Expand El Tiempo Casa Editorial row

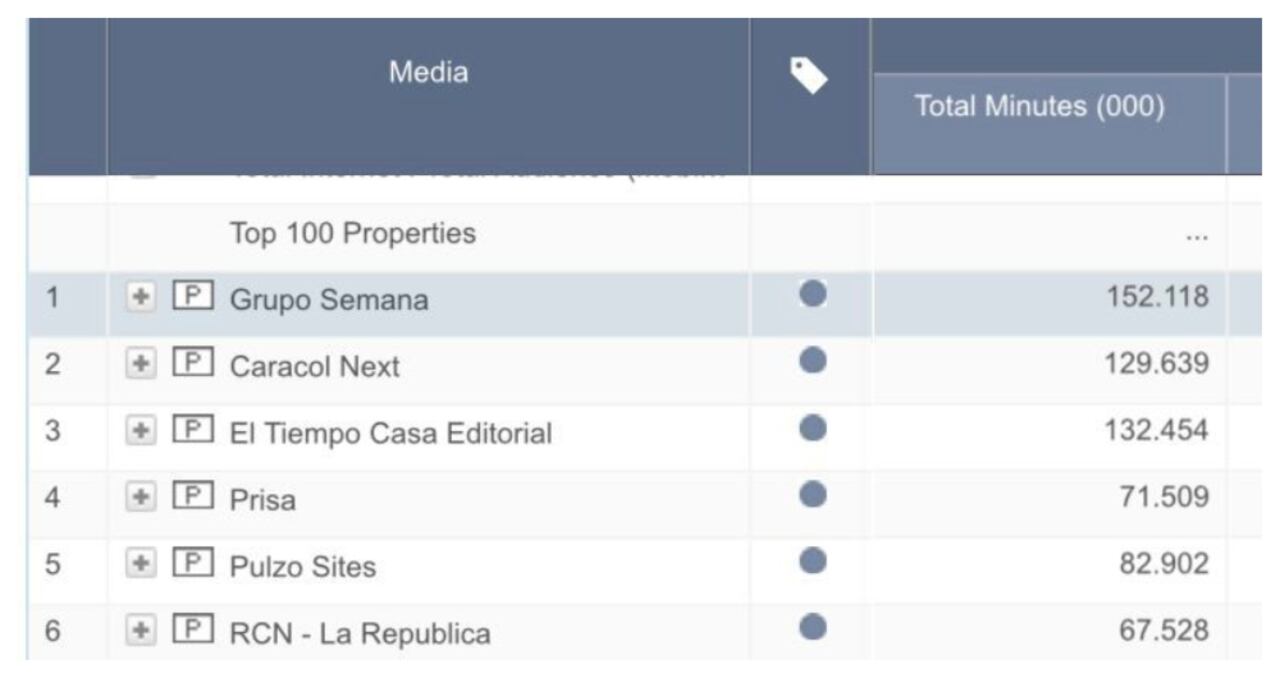pyautogui.click(x=143, y=432)
